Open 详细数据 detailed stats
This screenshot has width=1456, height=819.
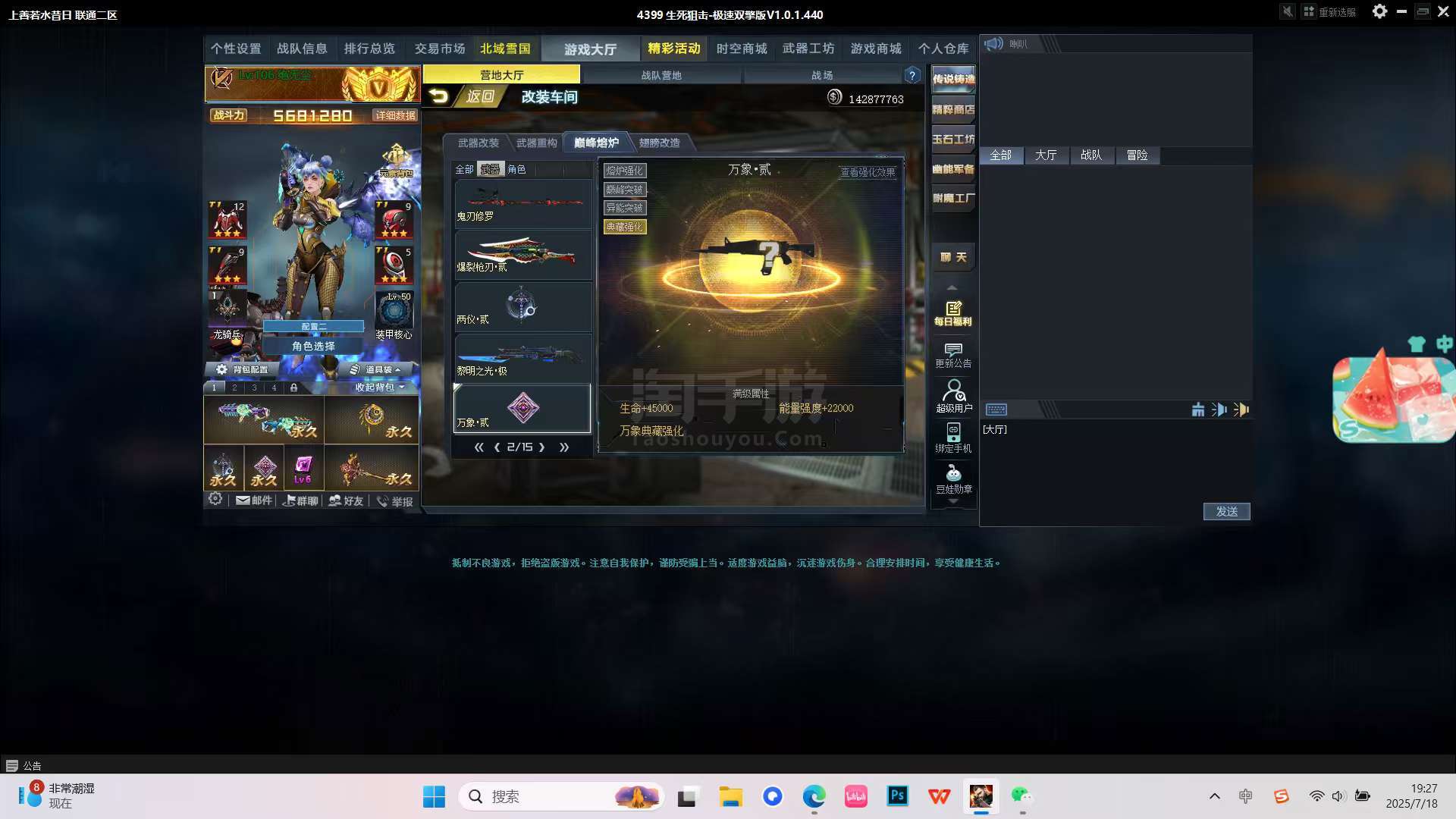[396, 115]
